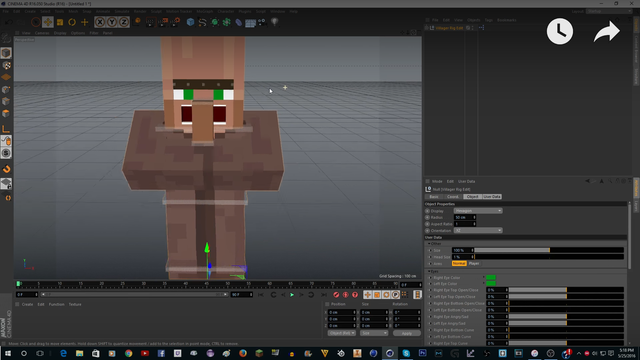Set Arms option to Normal

[x=459, y=264]
